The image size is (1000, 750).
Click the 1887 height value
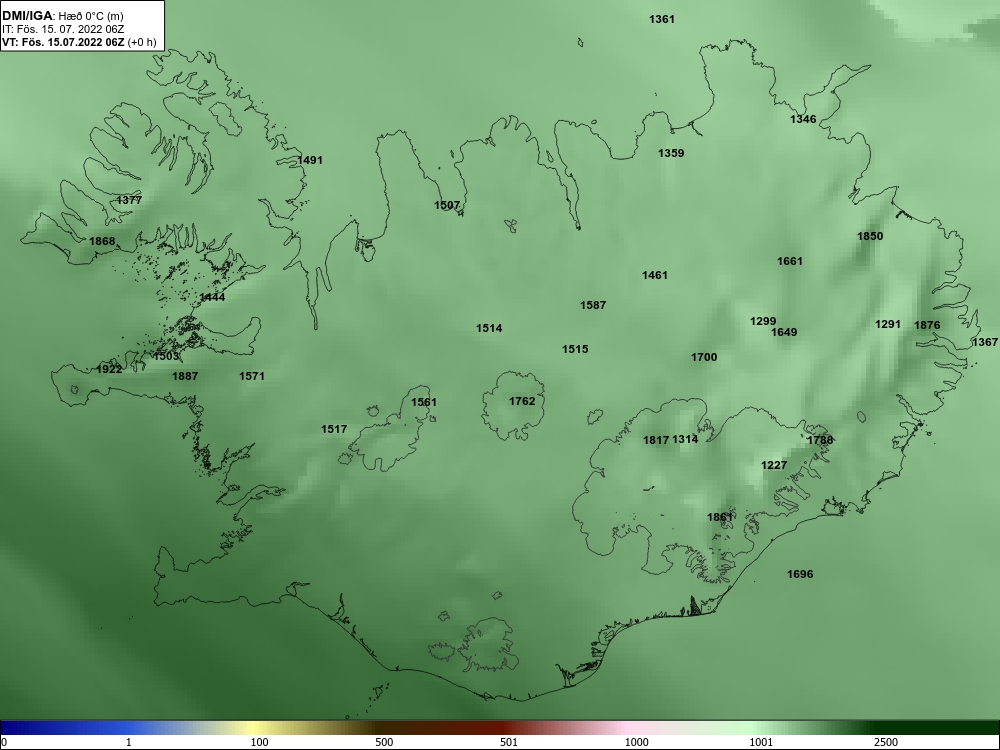[185, 376]
